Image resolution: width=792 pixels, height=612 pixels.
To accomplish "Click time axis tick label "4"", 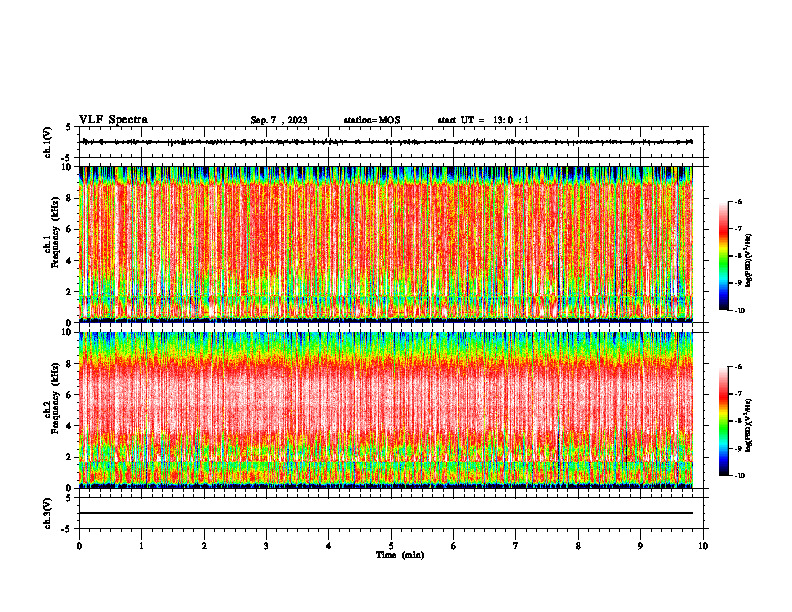I will [x=329, y=546].
